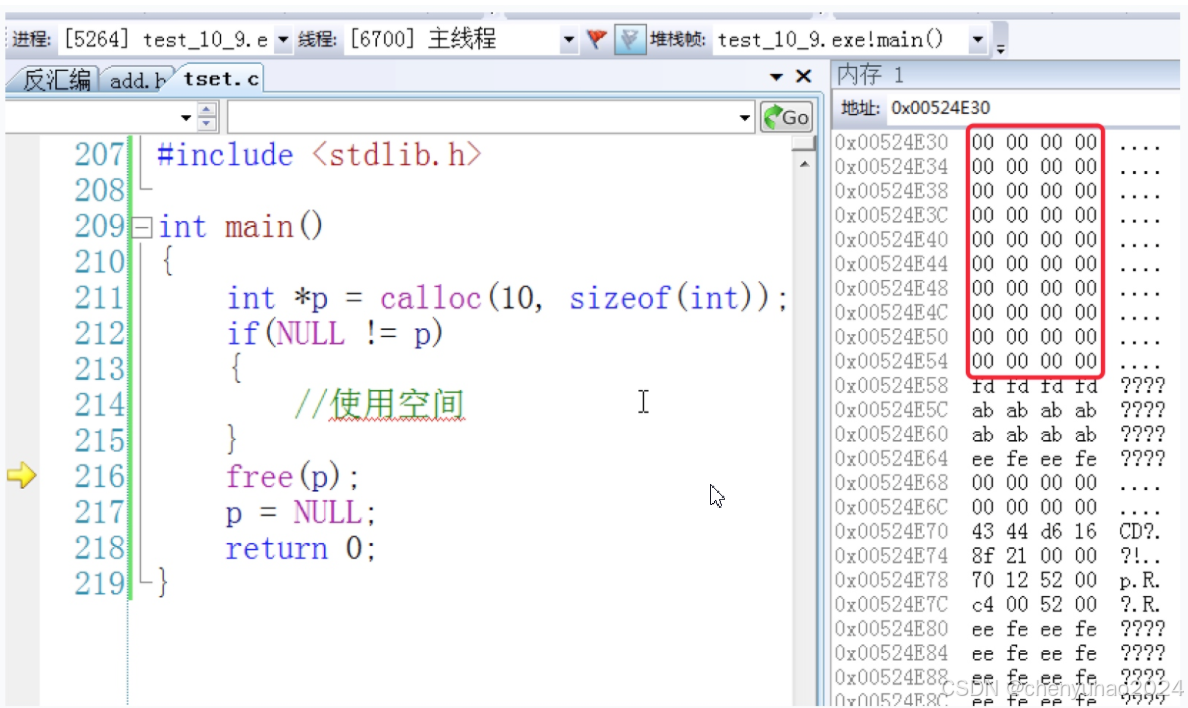The height and width of the screenshot is (708, 1188).
Task: Click return 0; on line 218
Action: coord(300,547)
